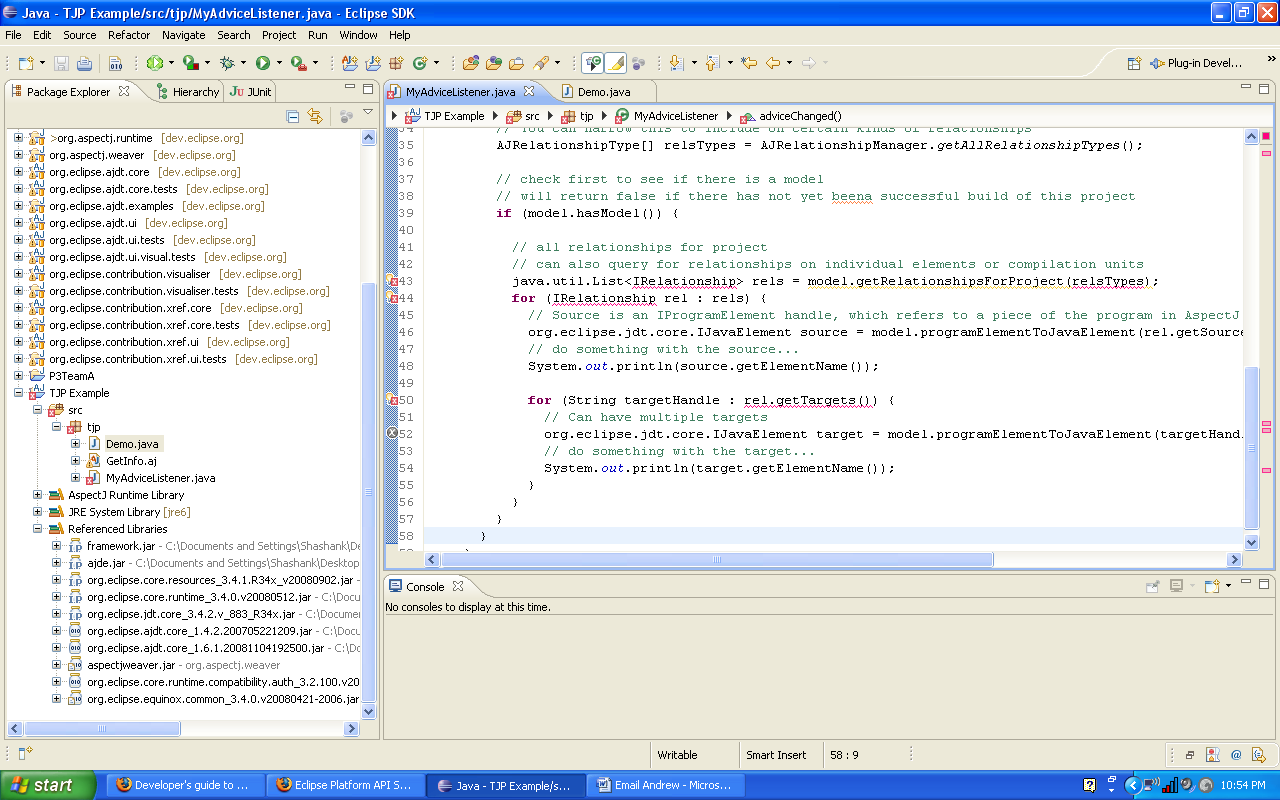This screenshot has width=1280, height=800.
Task: Click the Javadoc @ fast view icon
Action: click(x=1236, y=756)
